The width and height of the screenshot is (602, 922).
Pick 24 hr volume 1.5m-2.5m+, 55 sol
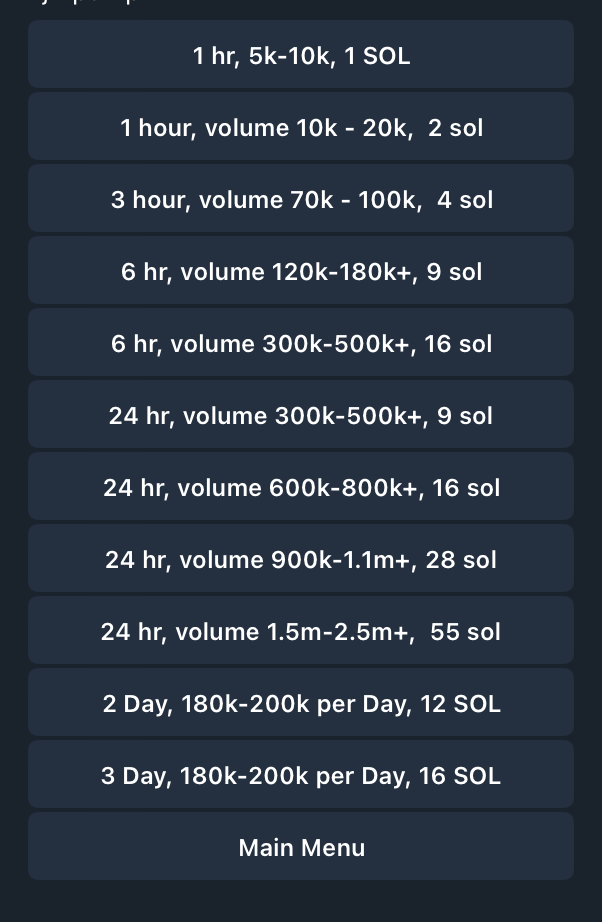coord(301,632)
